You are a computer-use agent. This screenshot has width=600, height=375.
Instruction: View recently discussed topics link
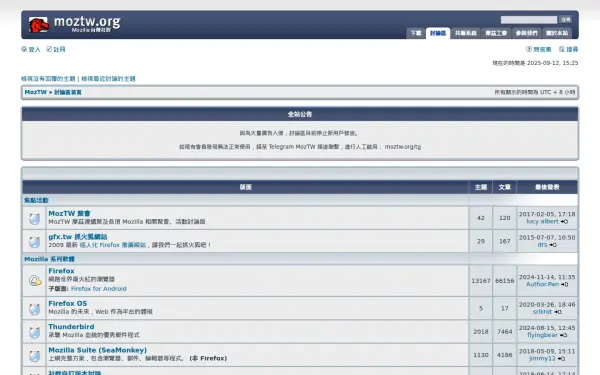click(108, 79)
